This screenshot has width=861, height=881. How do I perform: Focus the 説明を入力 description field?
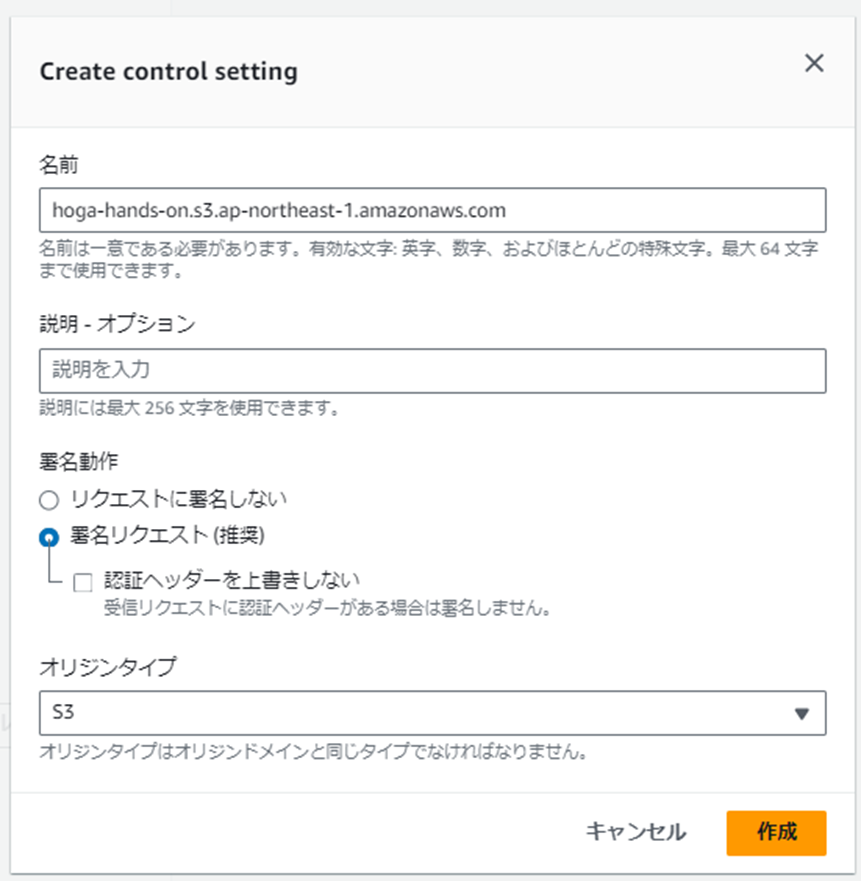tap(432, 370)
